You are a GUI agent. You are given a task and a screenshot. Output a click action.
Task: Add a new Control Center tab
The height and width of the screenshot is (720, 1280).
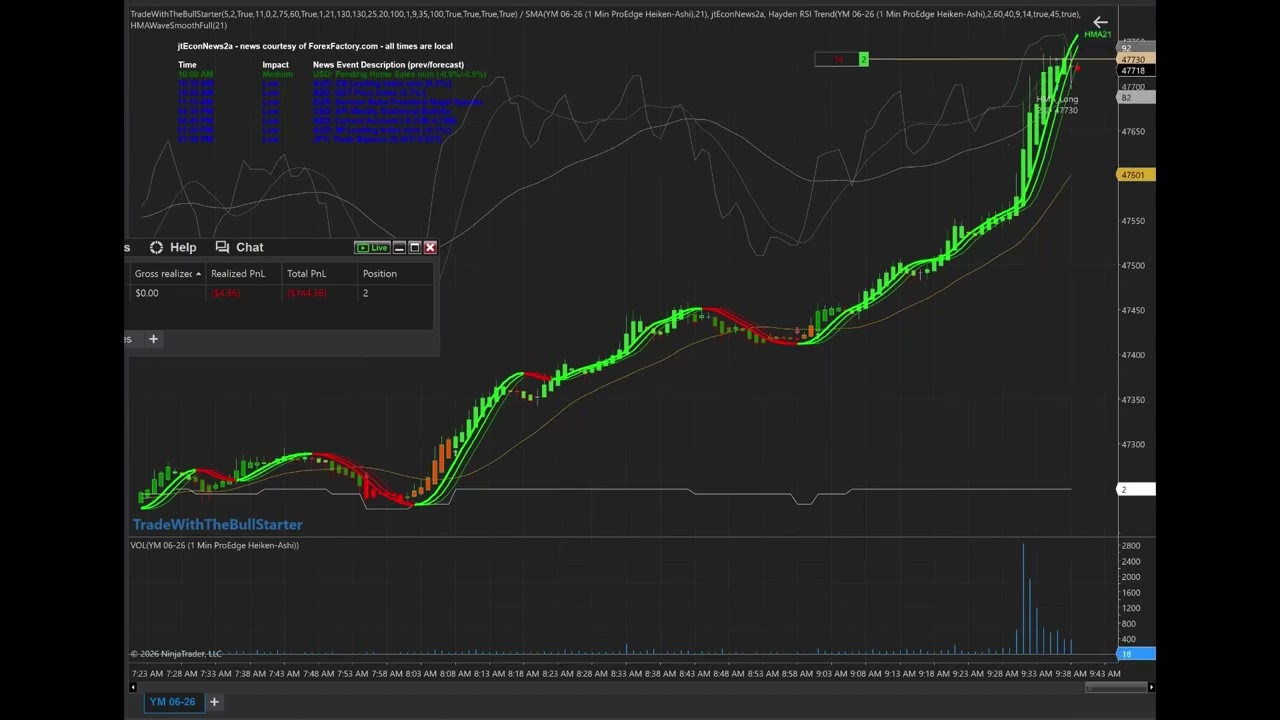pyautogui.click(x=153, y=339)
